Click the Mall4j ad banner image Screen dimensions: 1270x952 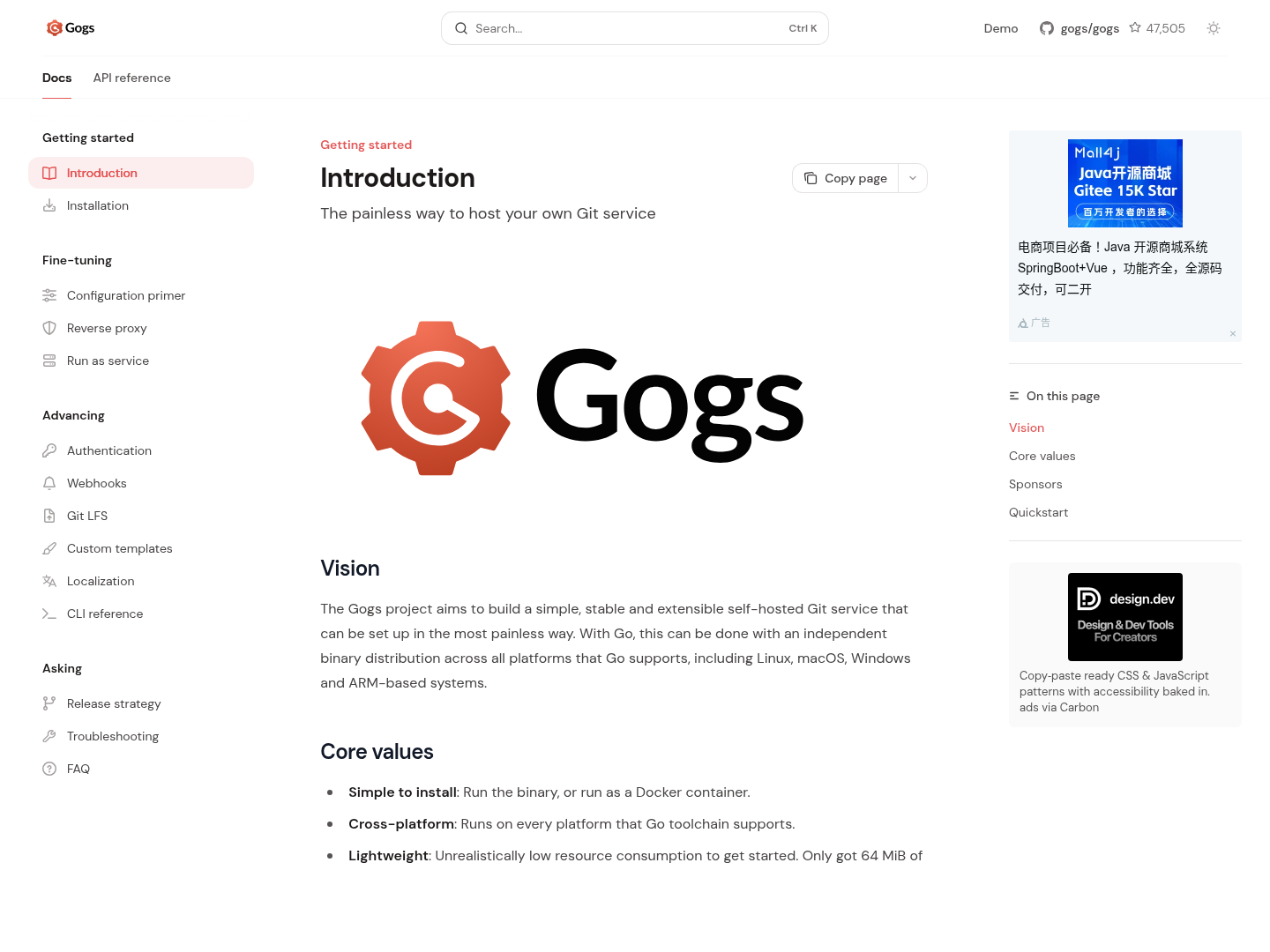coord(1125,183)
